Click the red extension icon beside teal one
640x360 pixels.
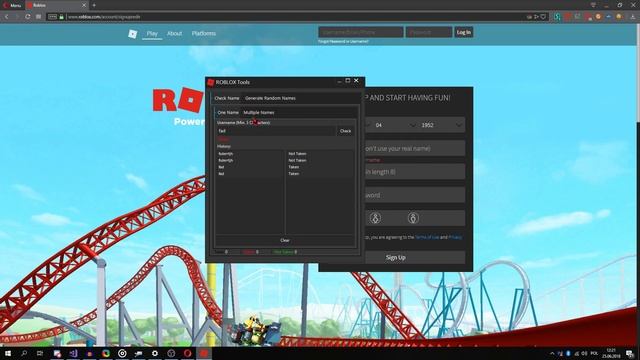(568, 17)
